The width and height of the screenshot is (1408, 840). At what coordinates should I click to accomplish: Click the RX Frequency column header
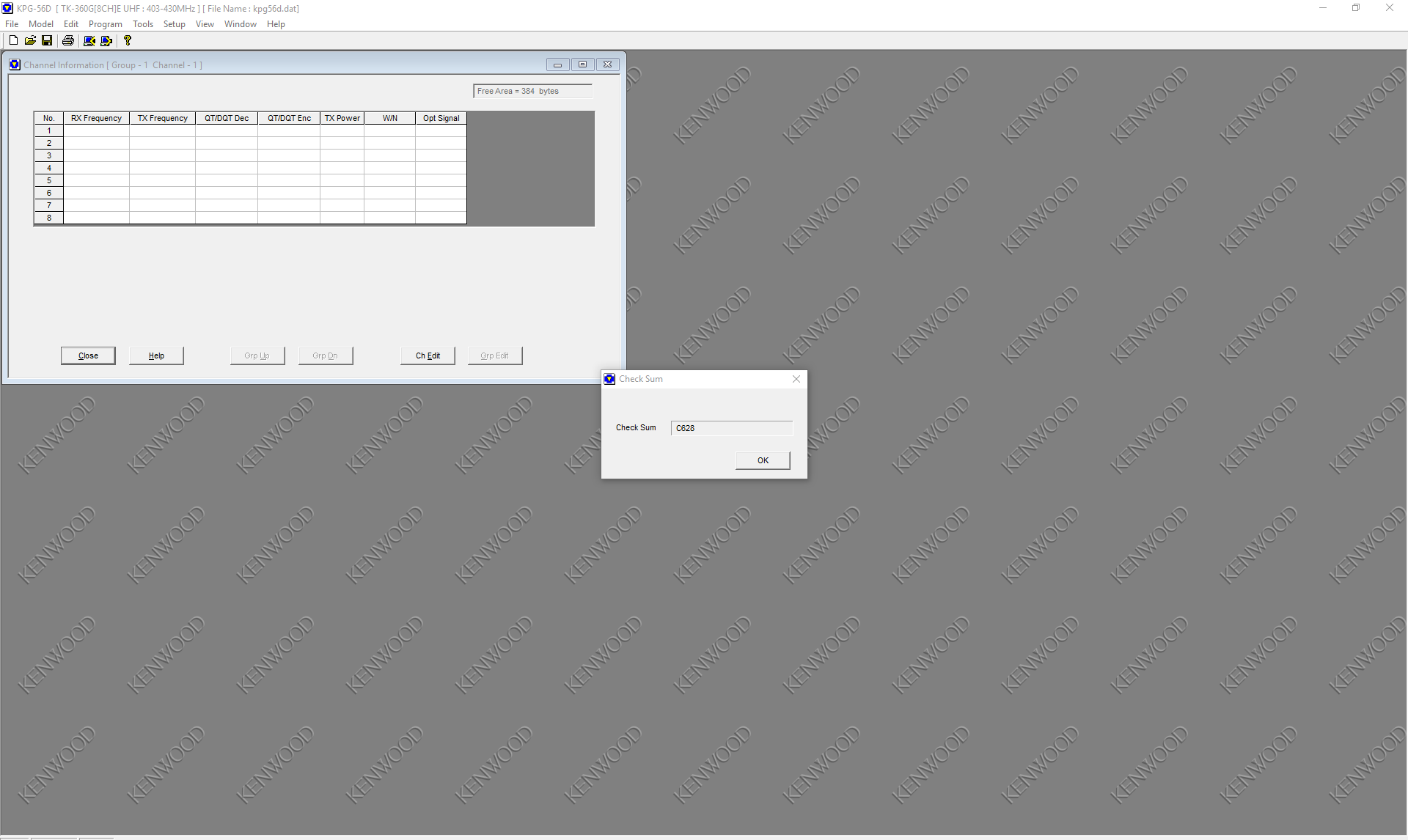click(96, 118)
